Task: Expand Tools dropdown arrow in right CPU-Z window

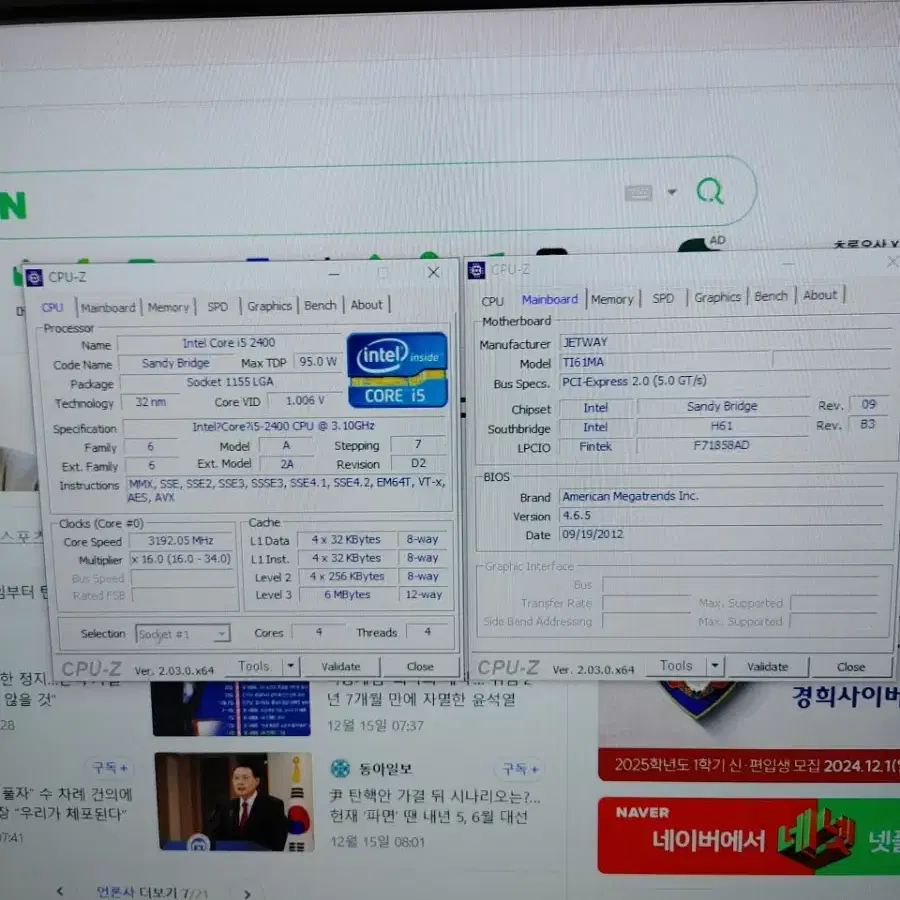Action: pyautogui.click(x=715, y=665)
